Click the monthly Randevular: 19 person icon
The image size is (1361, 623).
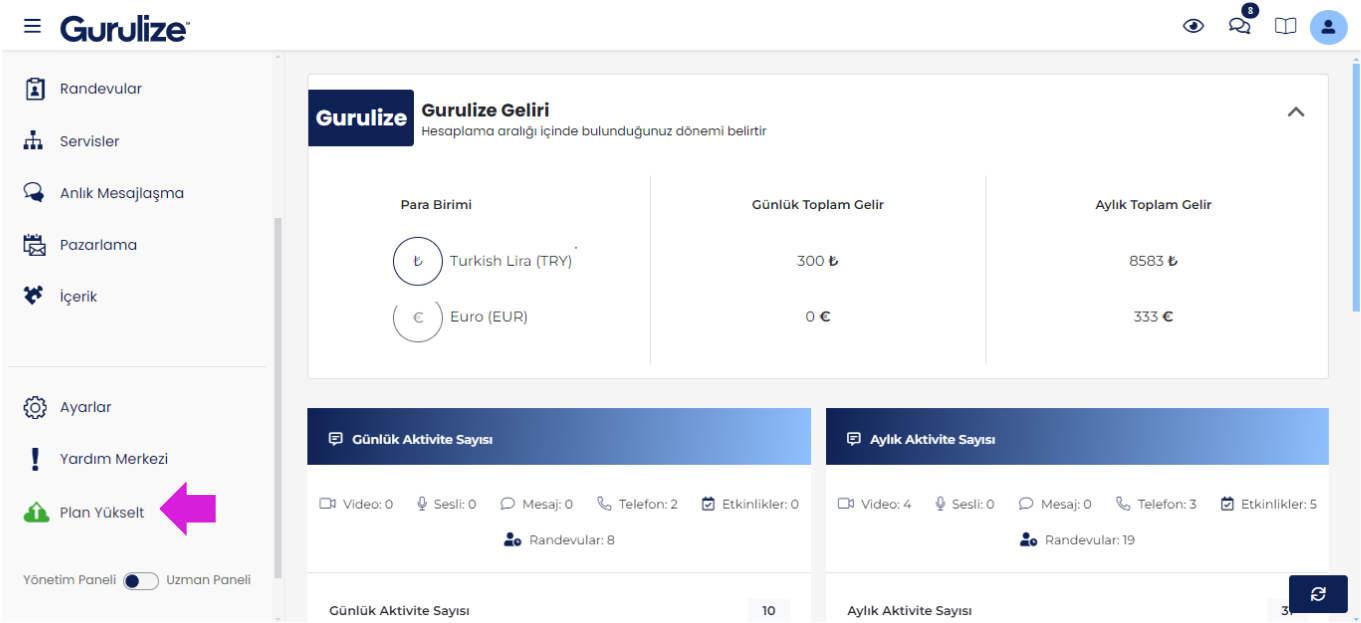tap(1029, 540)
